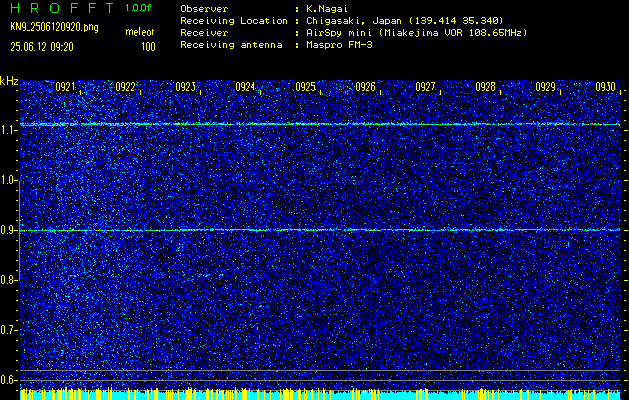Screen dimensions: 629x400
Task: Click the cyan and yellow level bar at bottom
Action: click(x=320, y=394)
